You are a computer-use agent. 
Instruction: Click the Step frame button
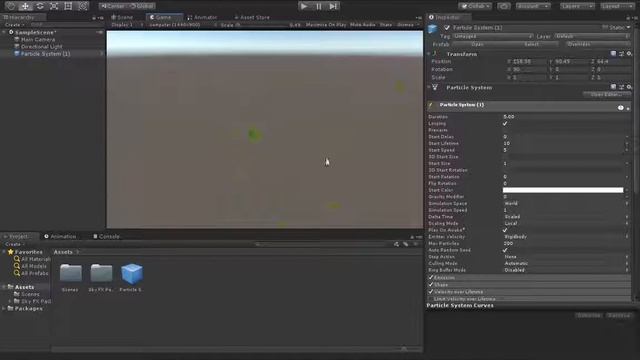333,6
